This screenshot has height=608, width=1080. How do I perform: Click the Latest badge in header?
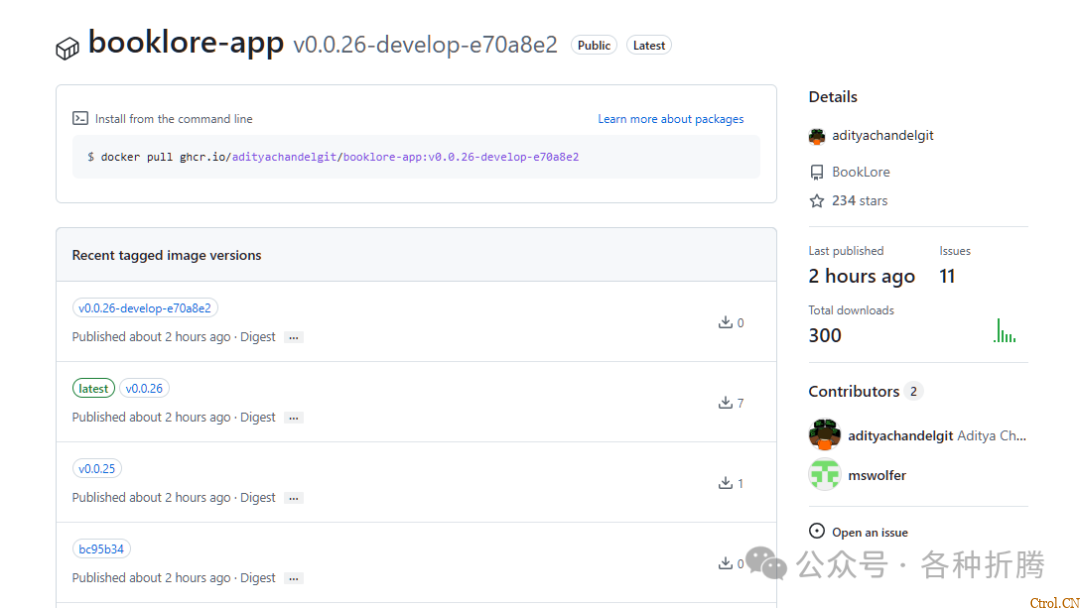(x=649, y=45)
